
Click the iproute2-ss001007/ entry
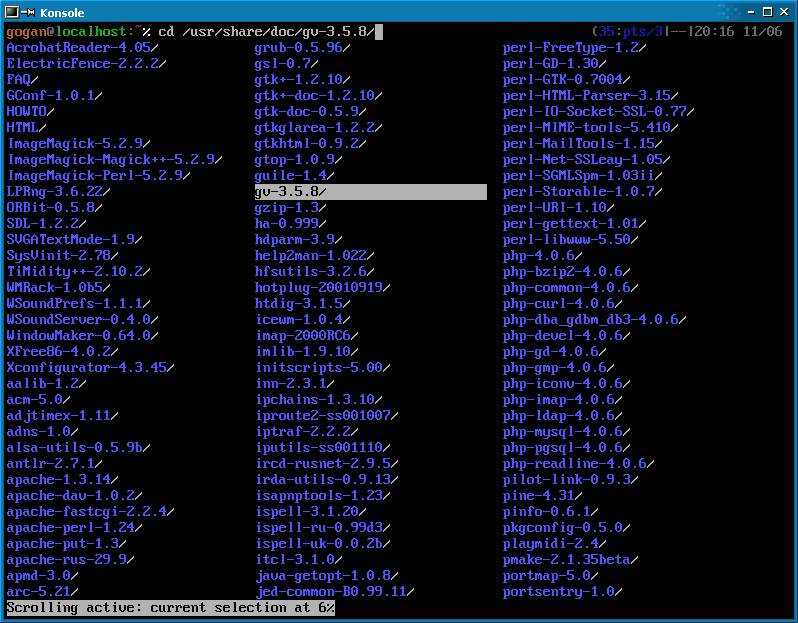tap(326, 416)
